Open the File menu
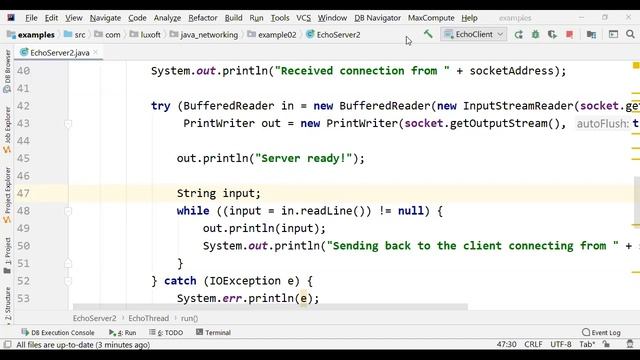 tap(31, 18)
